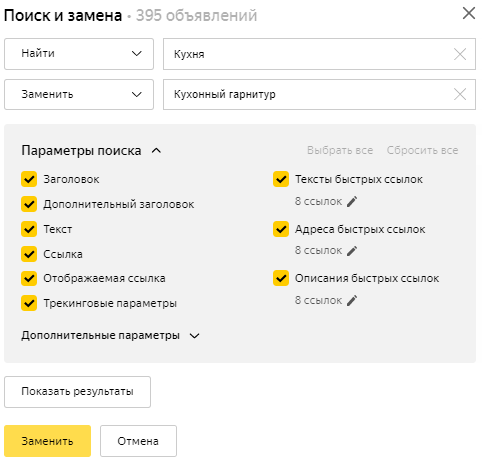Click the yellow Заменить button
This screenshot has width=482, height=464.
(x=47, y=441)
